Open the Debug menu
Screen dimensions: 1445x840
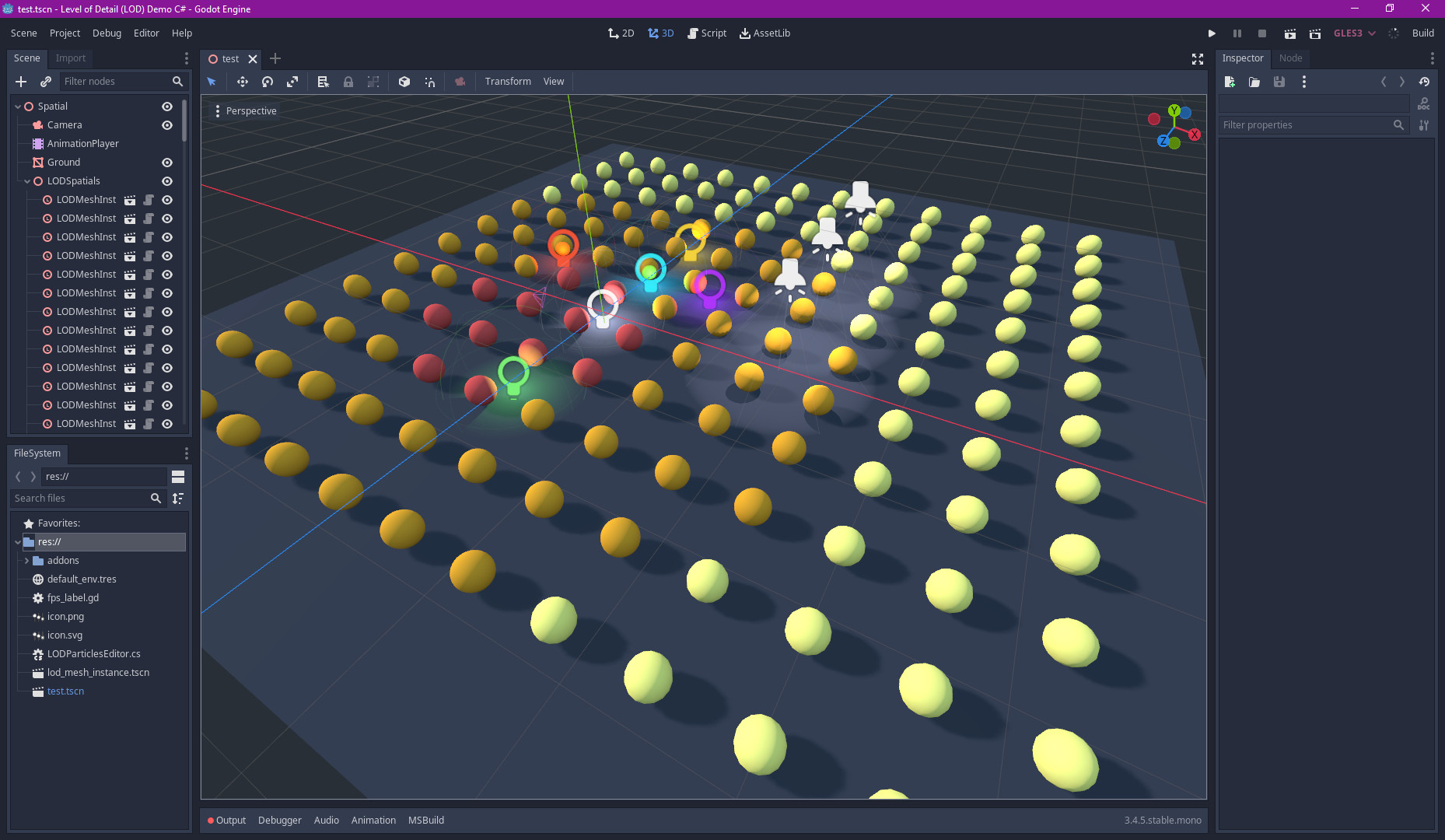pyautogui.click(x=107, y=33)
